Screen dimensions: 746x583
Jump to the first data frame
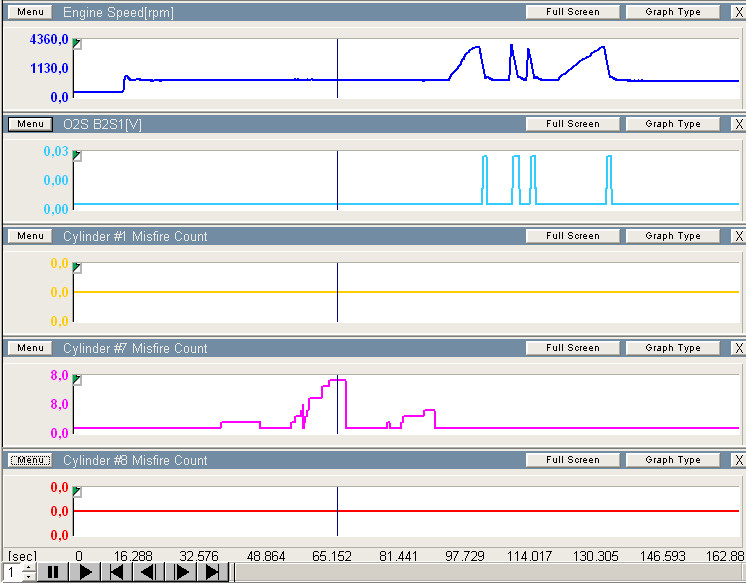point(117,572)
